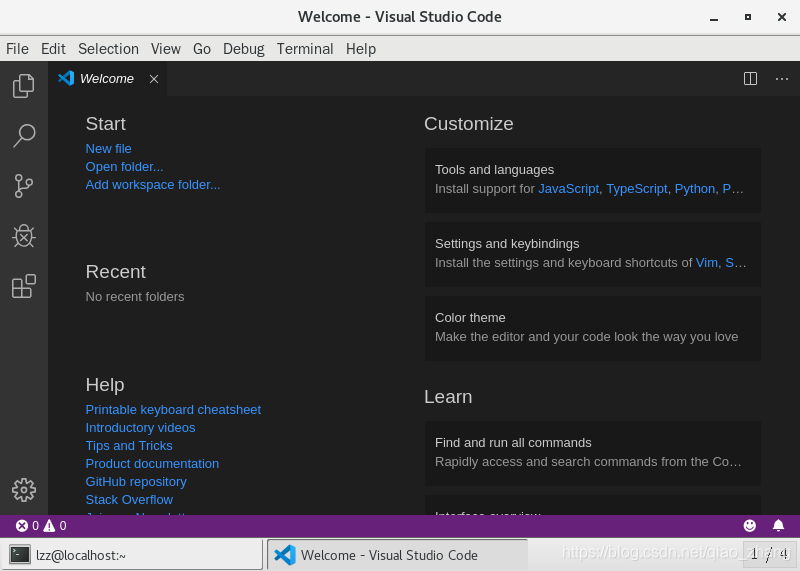Viewport: 800px width, 571px height.
Task: Click the 'No recent folders' text
Action: pos(135,296)
